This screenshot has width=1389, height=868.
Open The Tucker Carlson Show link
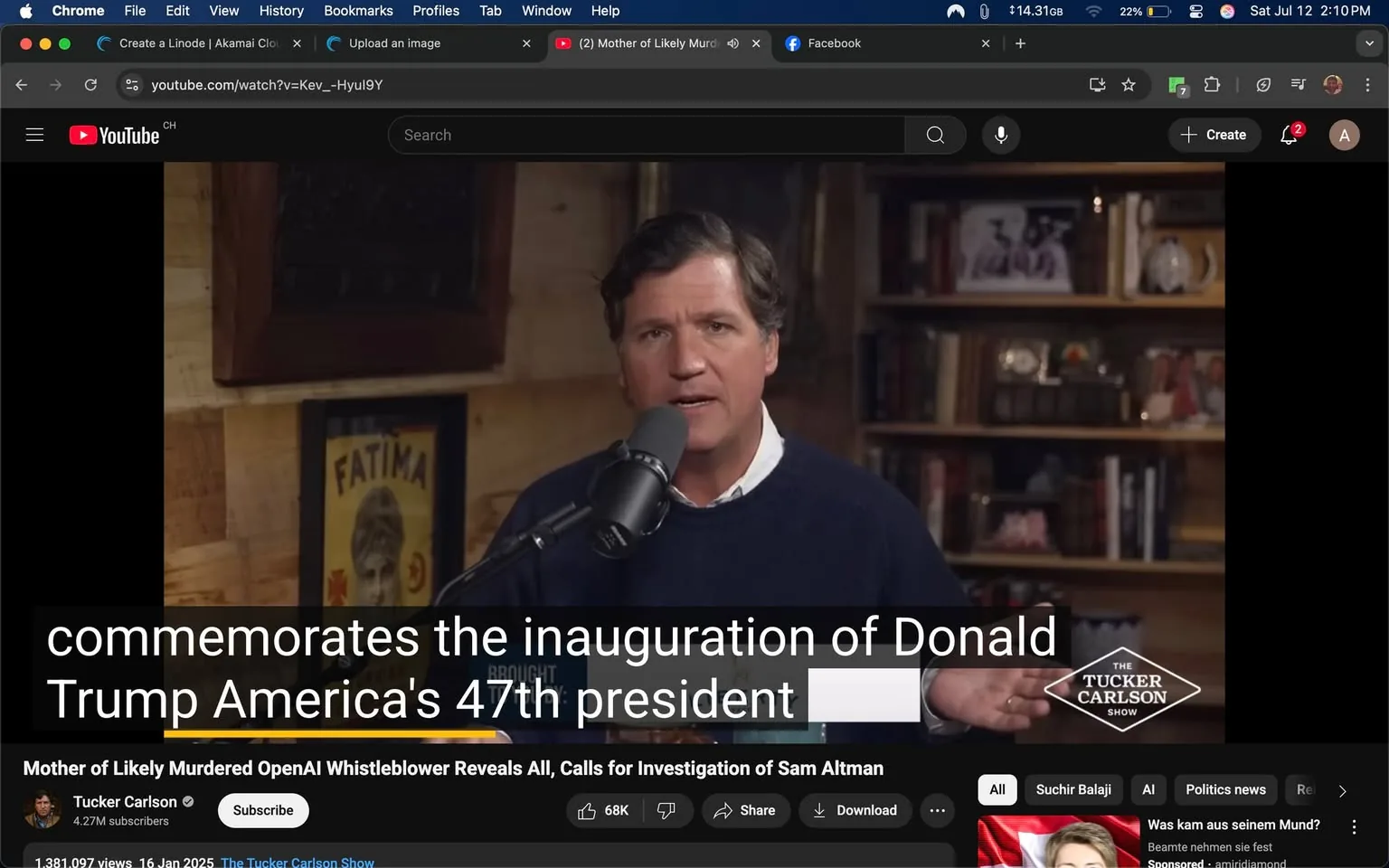(297, 862)
